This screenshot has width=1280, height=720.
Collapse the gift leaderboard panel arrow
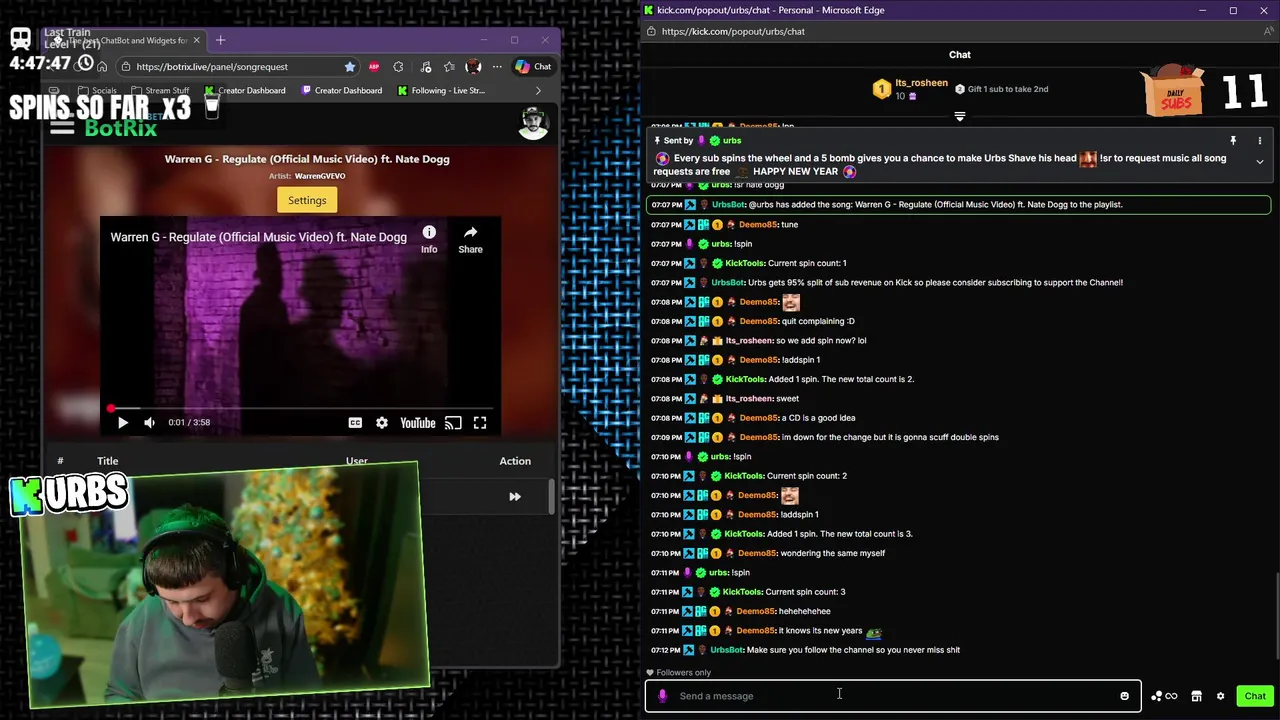[x=959, y=117]
